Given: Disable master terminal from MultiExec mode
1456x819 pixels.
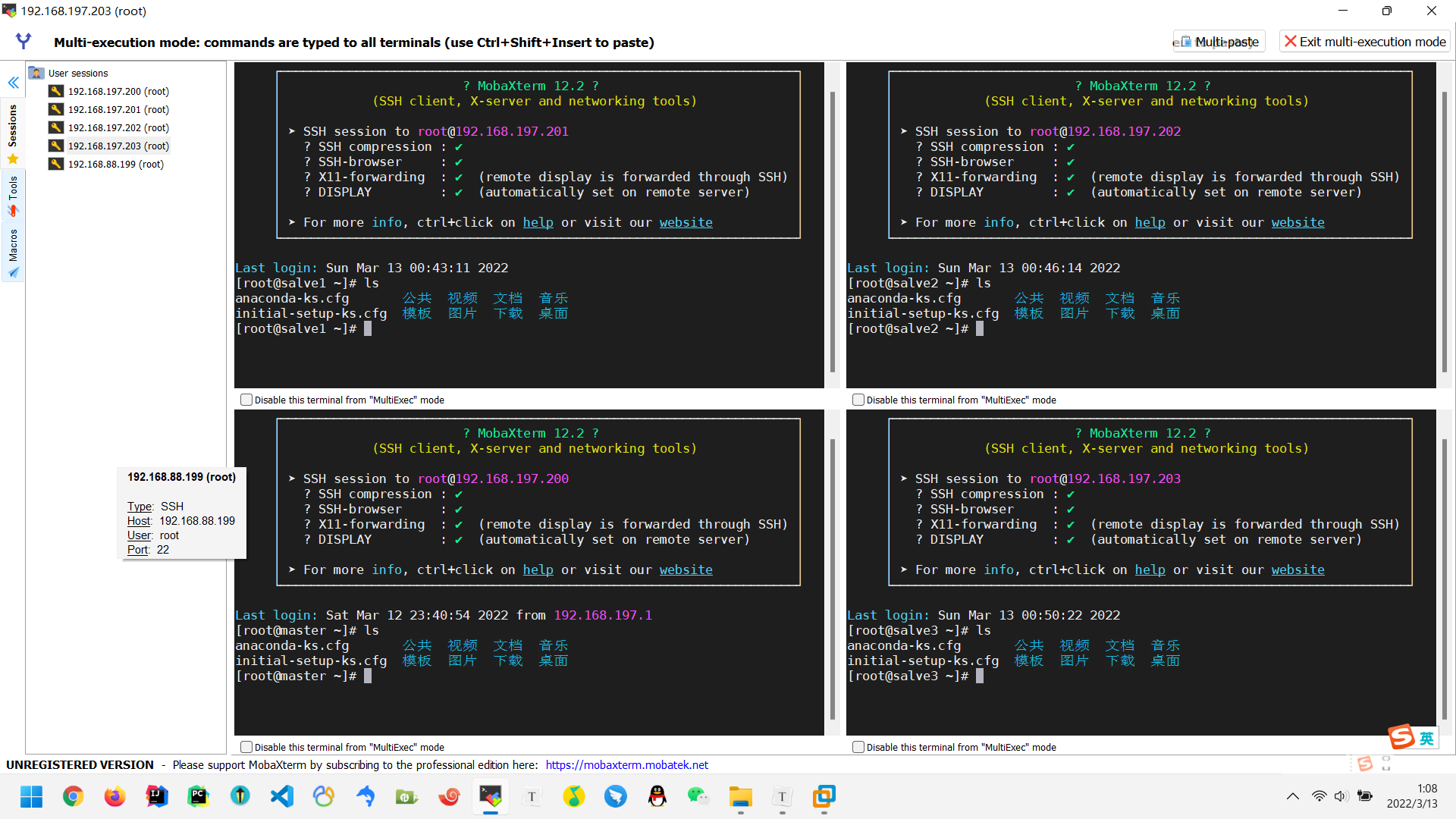Looking at the screenshot, I should 246,747.
